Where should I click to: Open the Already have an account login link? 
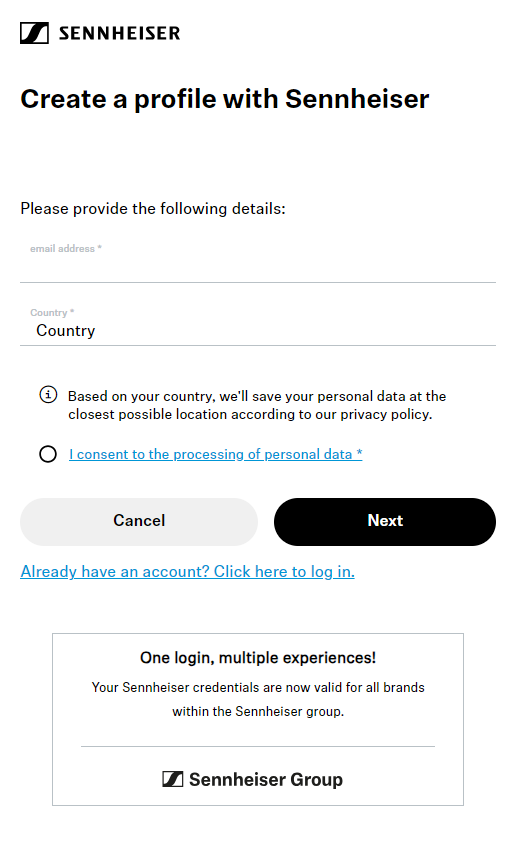pyautogui.click(x=188, y=572)
